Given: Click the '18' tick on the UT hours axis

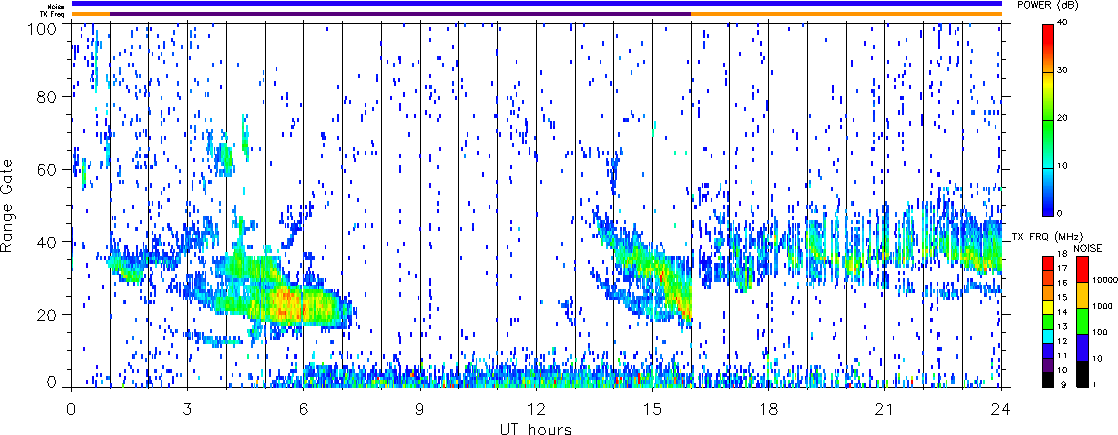Looking at the screenshot, I should 769,408.
